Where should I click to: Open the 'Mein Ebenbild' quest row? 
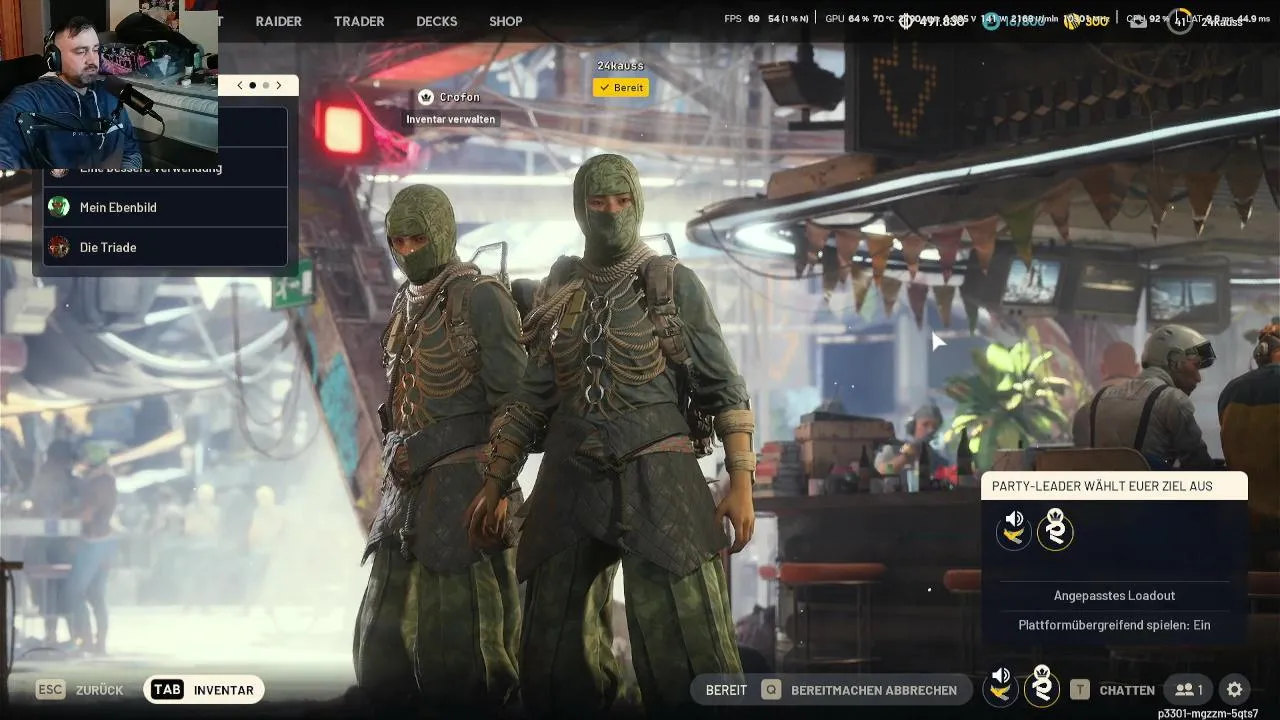166,207
